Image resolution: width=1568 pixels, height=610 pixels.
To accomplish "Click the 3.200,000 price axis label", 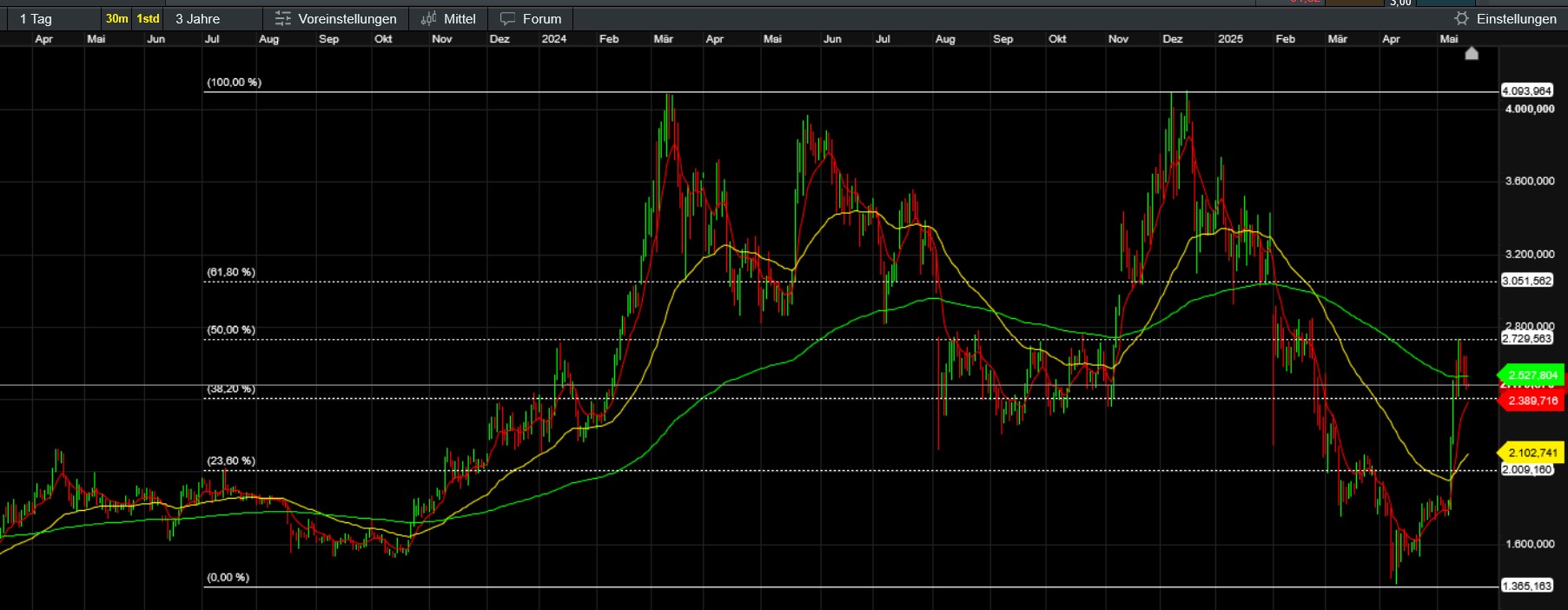I will pos(1530,254).
